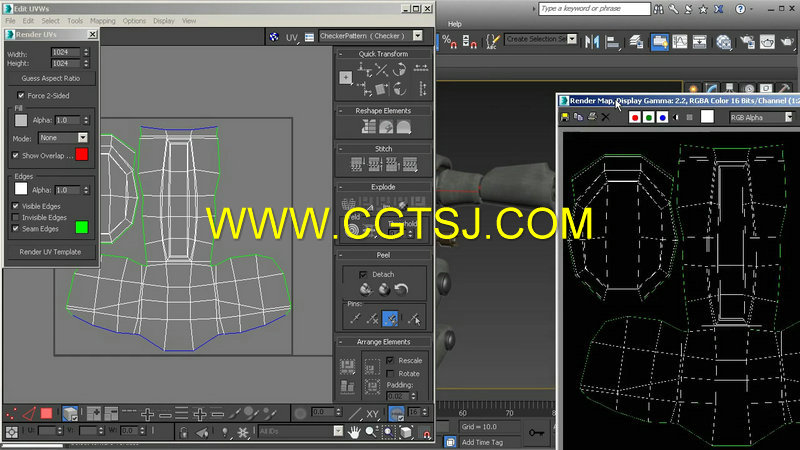Toggle Seam Edges checkbox
This screenshot has width=800, height=450.
pyautogui.click(x=15, y=229)
